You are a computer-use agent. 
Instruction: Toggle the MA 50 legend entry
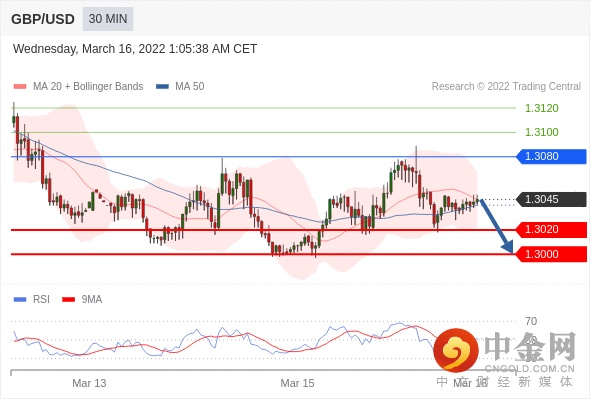click(180, 87)
